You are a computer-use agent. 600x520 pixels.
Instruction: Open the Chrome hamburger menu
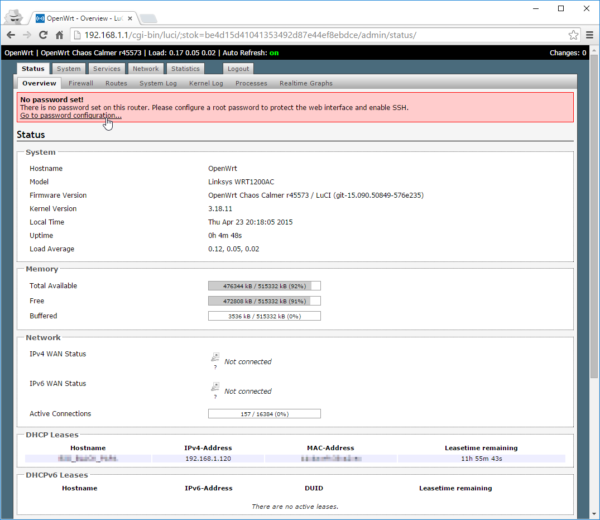pyautogui.click(x=589, y=35)
